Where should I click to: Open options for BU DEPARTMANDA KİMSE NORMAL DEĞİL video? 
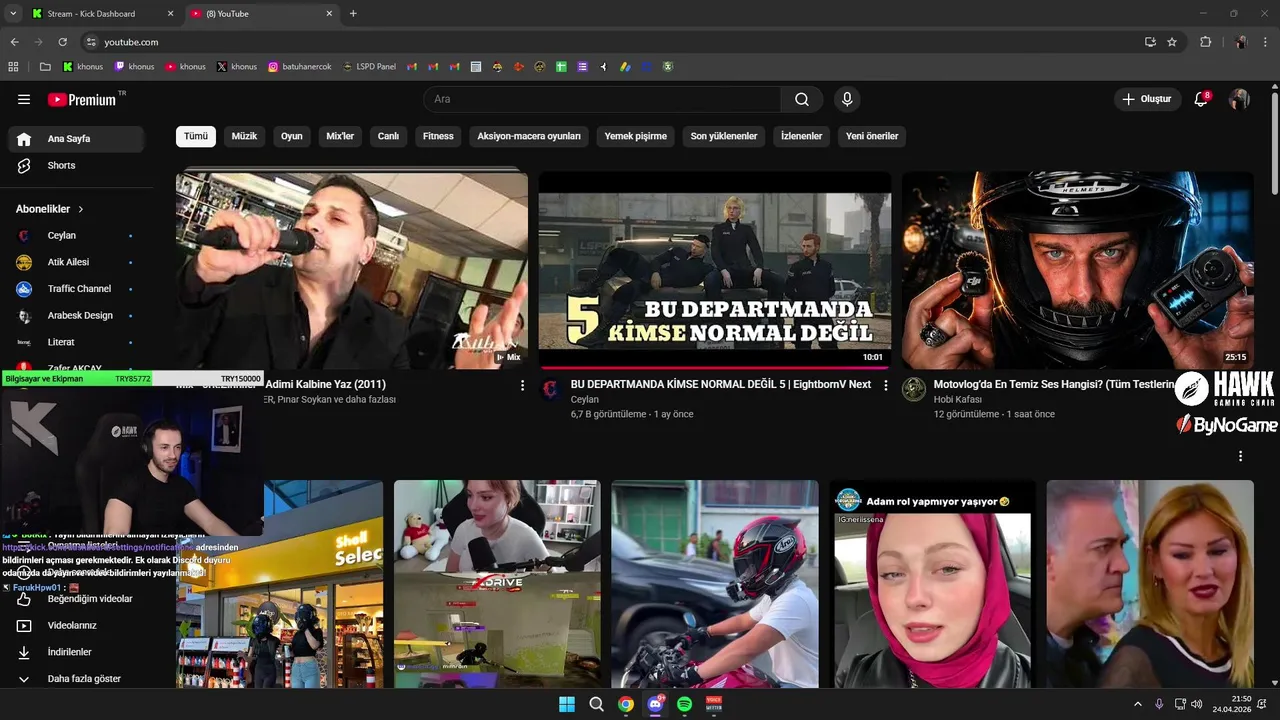point(885,385)
